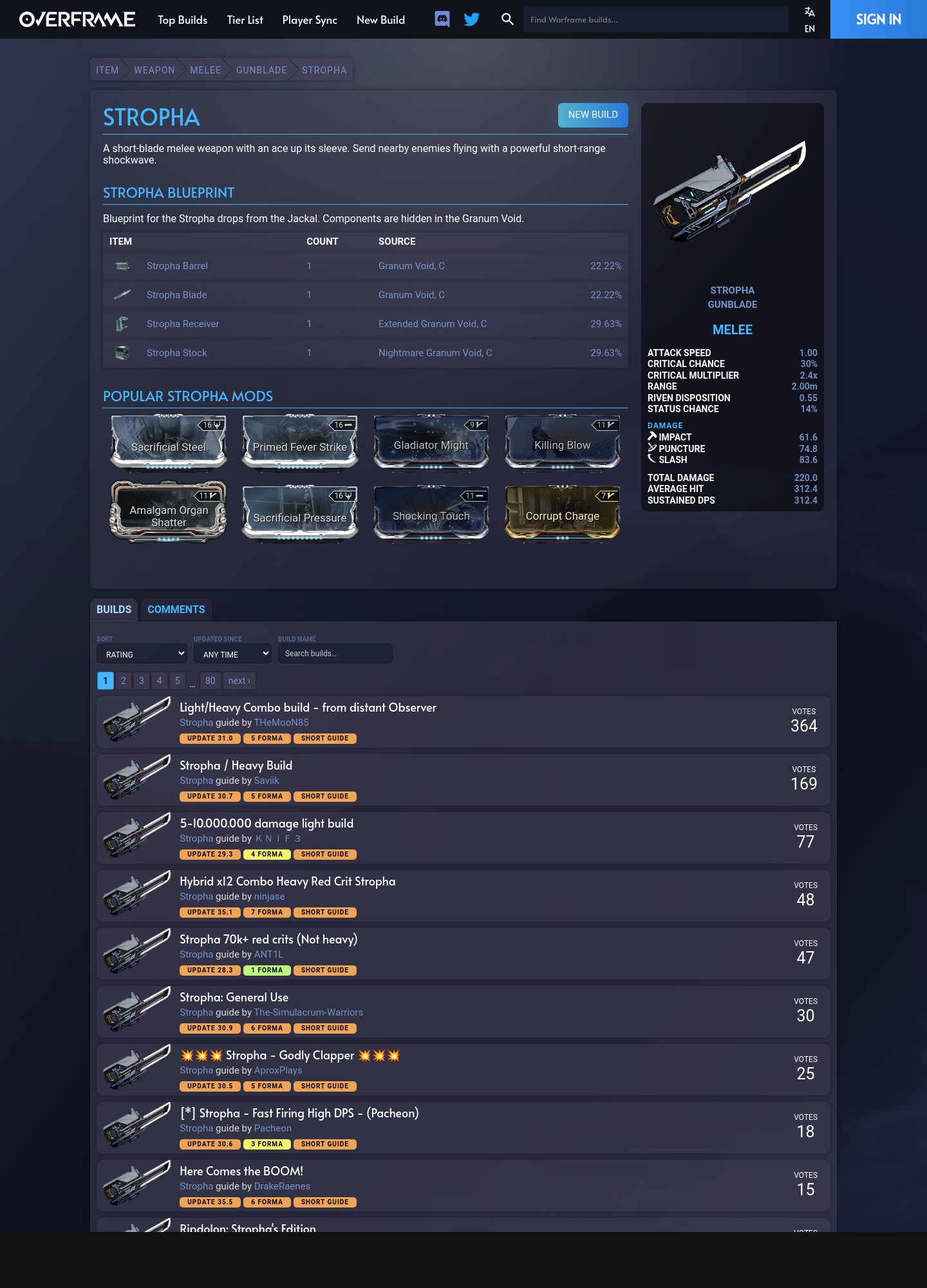Open the Stropha breadcrumb
The height and width of the screenshot is (1288, 927).
pos(324,70)
